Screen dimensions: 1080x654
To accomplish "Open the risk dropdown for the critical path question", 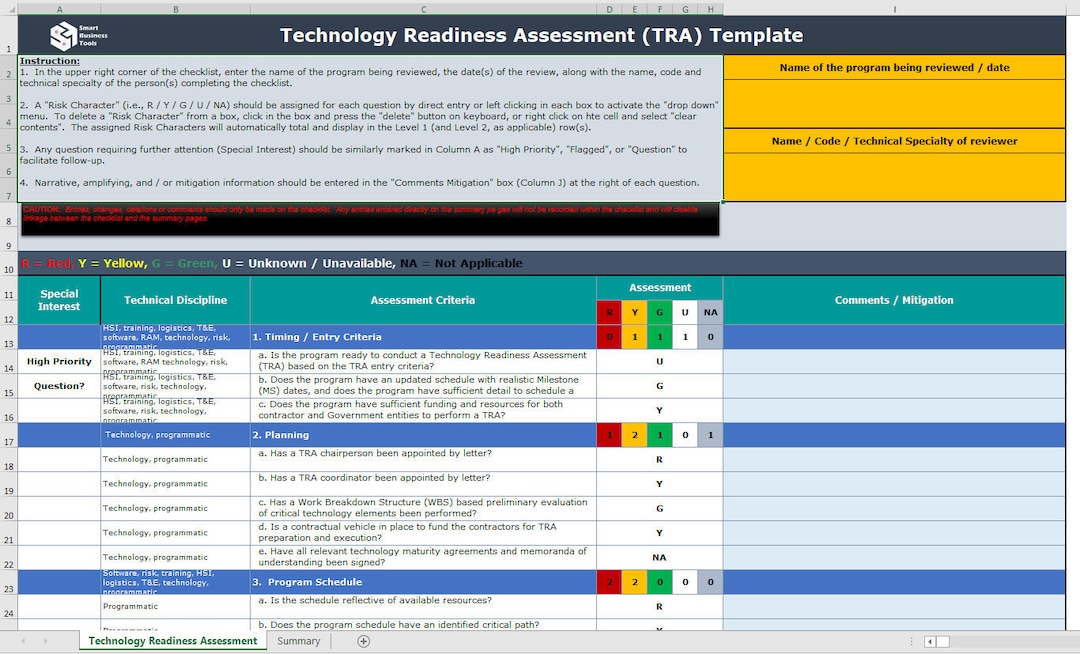I will coord(657,626).
